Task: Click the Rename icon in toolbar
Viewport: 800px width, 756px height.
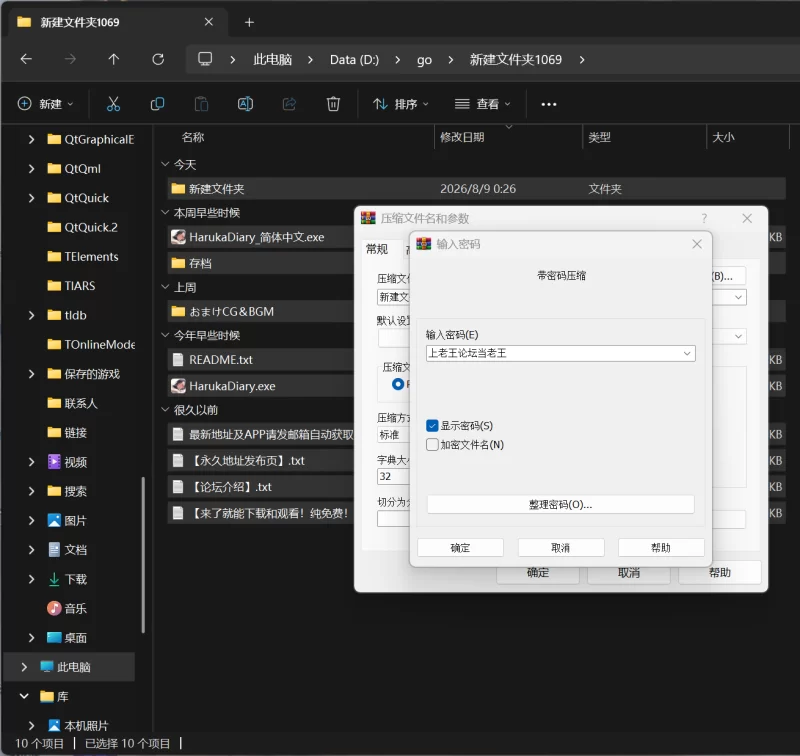Action: coord(245,104)
